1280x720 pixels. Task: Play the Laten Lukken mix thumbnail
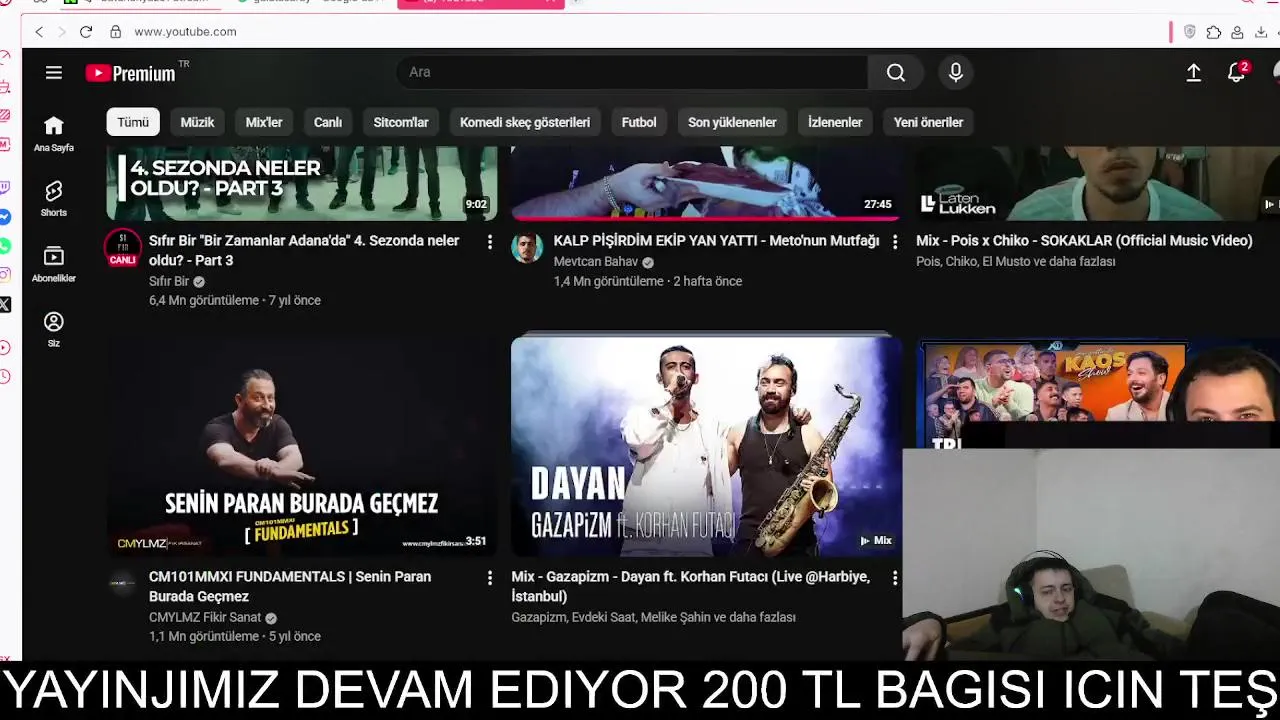(x=1097, y=183)
